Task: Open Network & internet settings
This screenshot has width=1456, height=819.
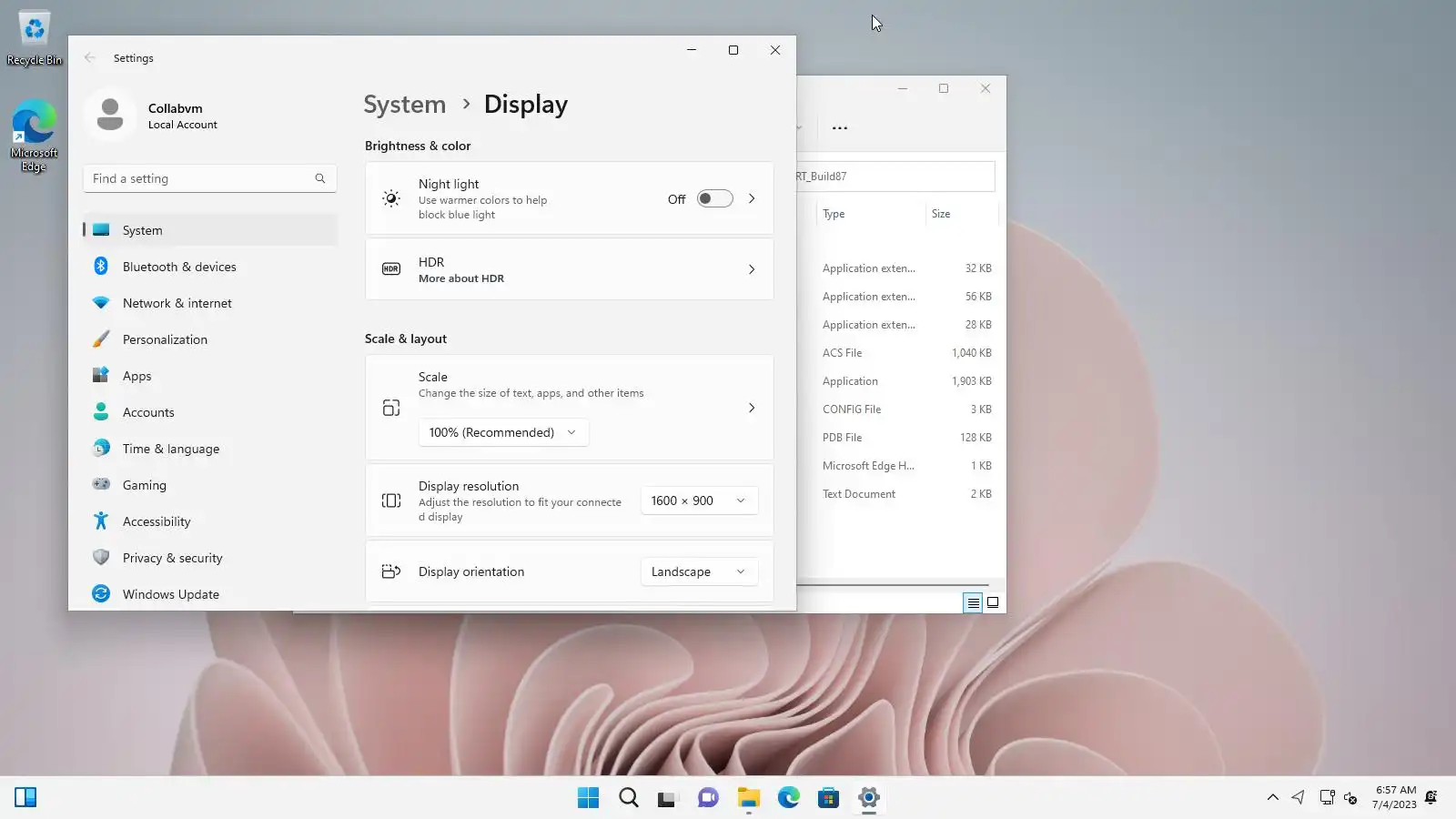Action: tap(210, 303)
